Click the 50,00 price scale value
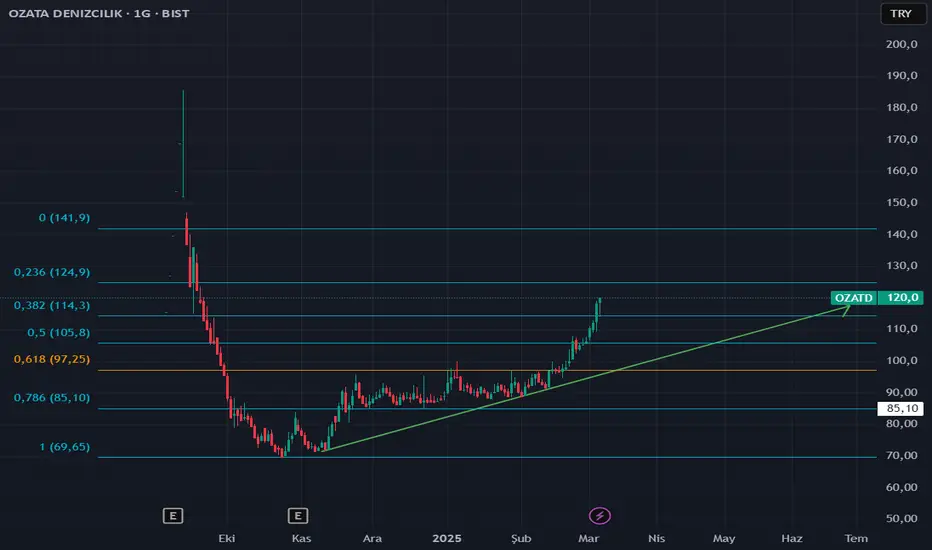The width and height of the screenshot is (932, 550). (901, 518)
